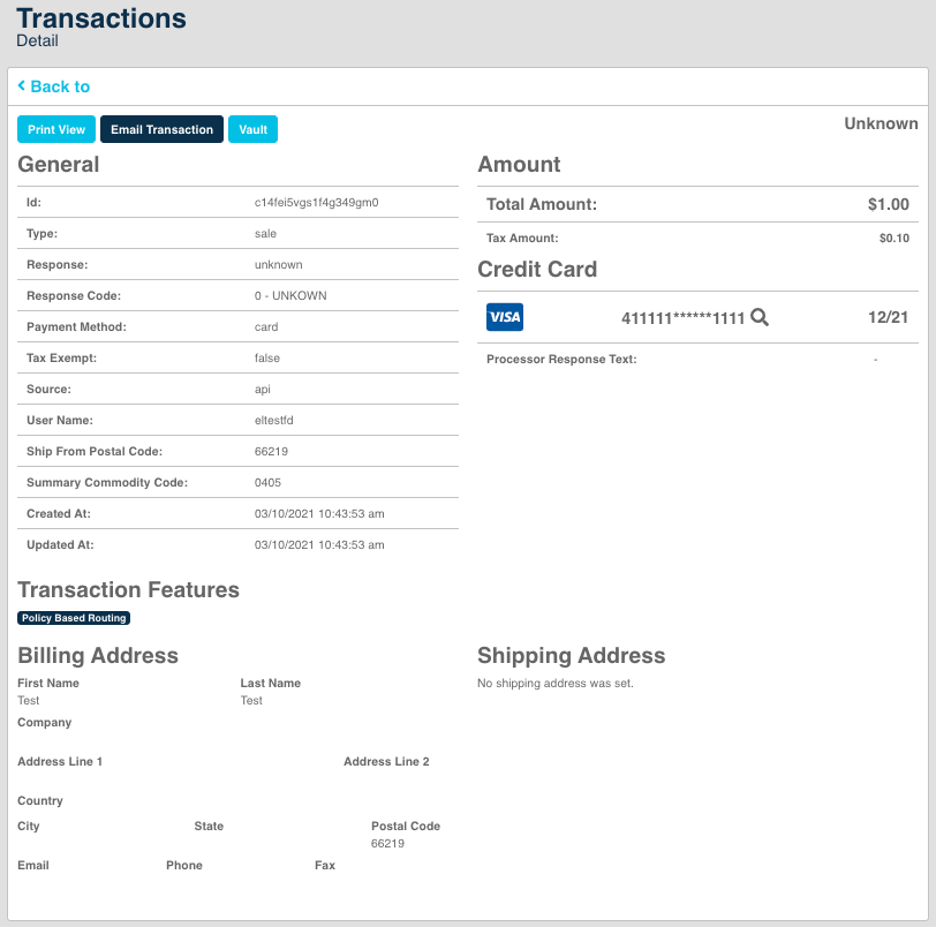936x928 pixels.
Task: Click the VISA card logo
Action: [x=504, y=317]
